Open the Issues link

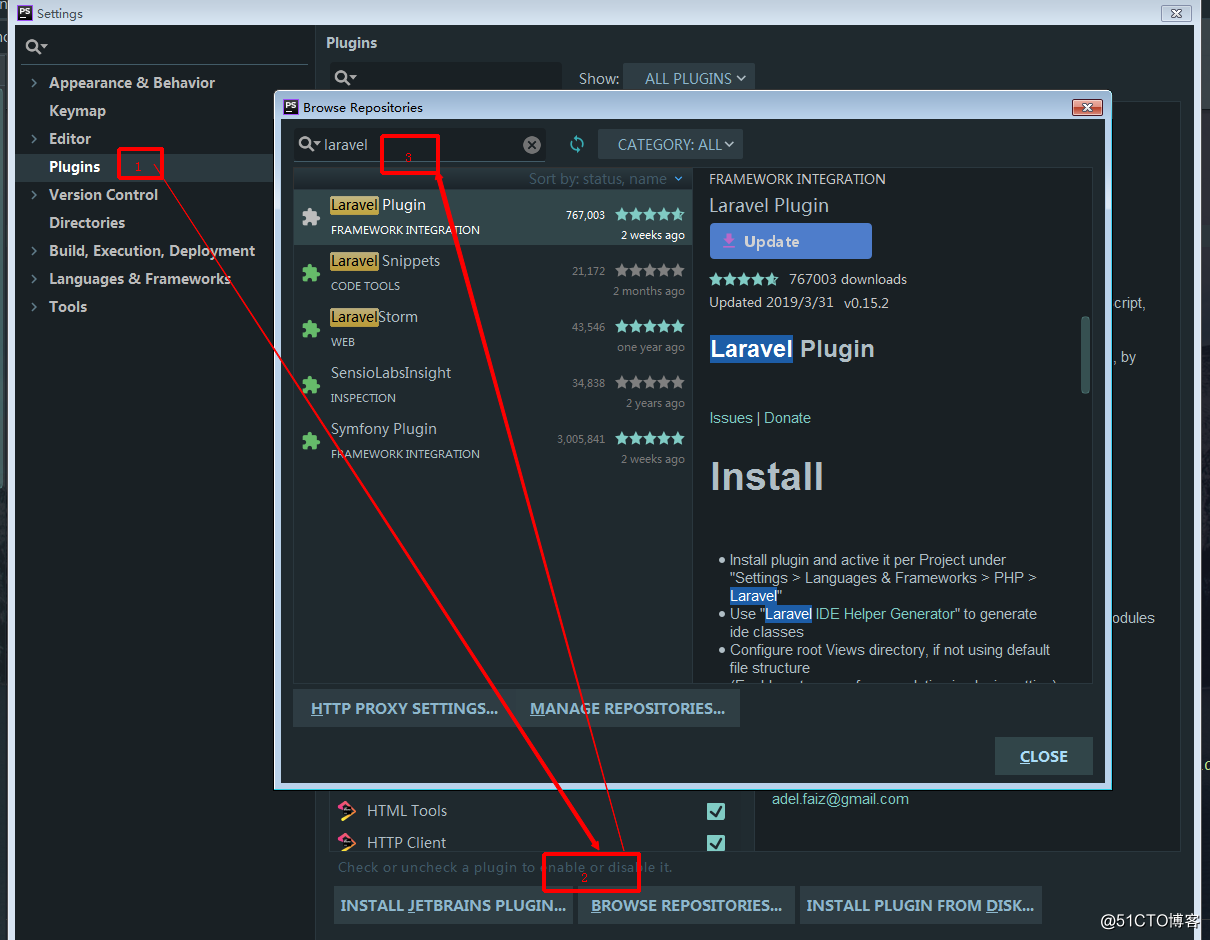[x=731, y=418]
